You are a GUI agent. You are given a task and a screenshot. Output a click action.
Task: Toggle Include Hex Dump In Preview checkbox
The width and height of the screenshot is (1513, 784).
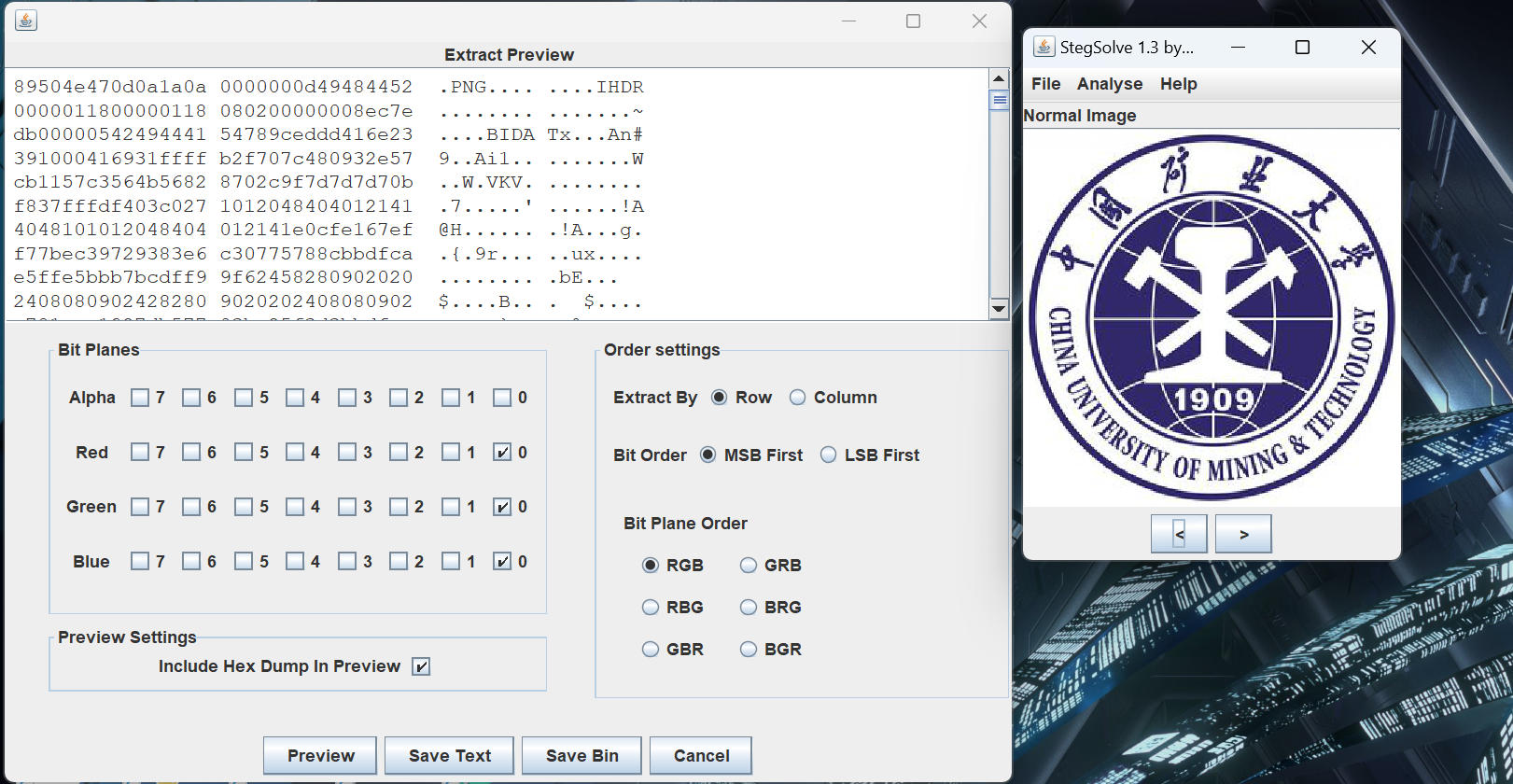click(421, 666)
